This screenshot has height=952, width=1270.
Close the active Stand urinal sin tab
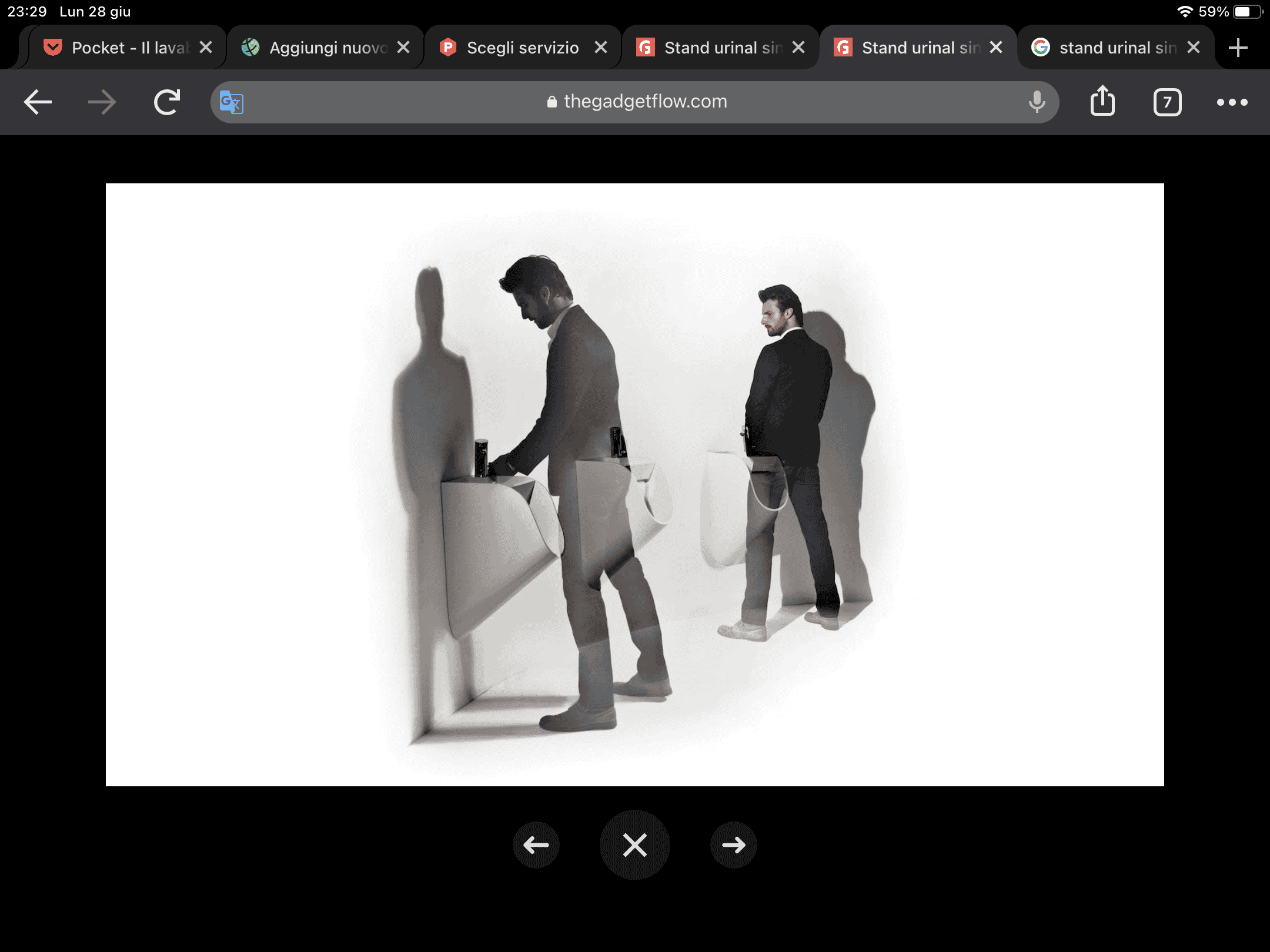(996, 48)
